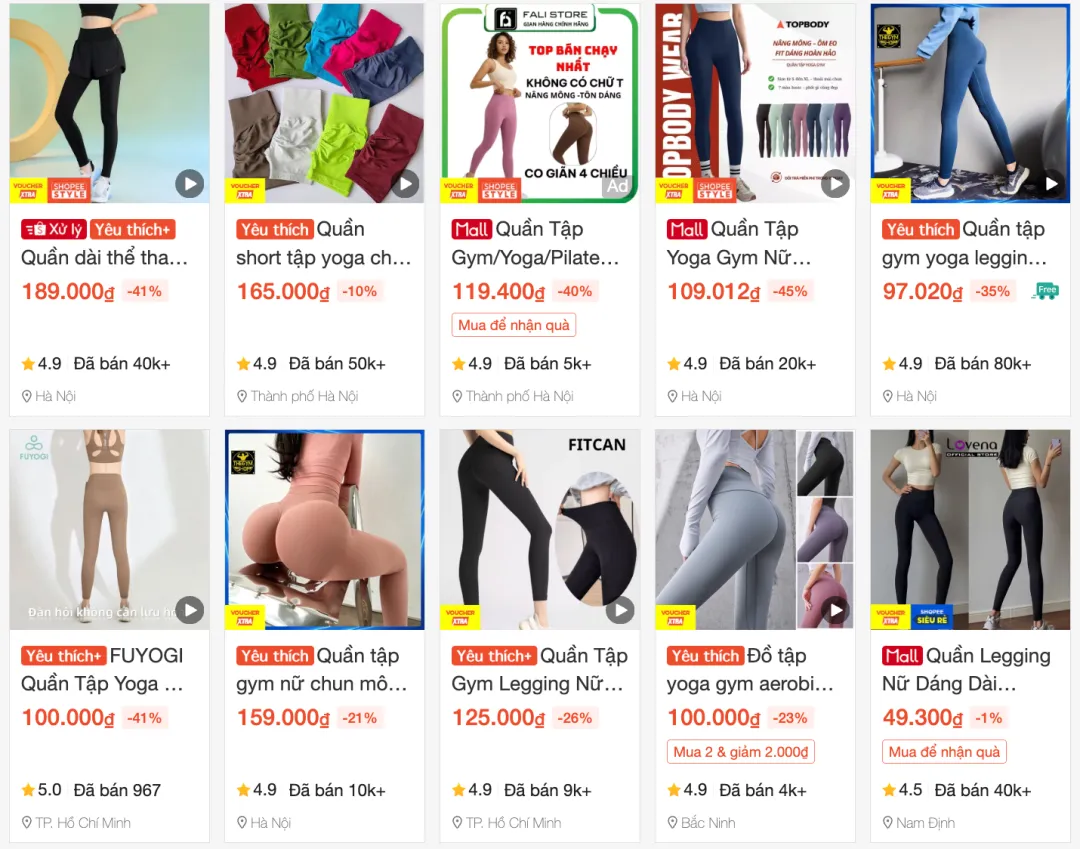Viewport: 1080px width, 849px height.
Task: Open gray-blue yoga leggings product thumbnail
Action: pyautogui.click(x=755, y=530)
